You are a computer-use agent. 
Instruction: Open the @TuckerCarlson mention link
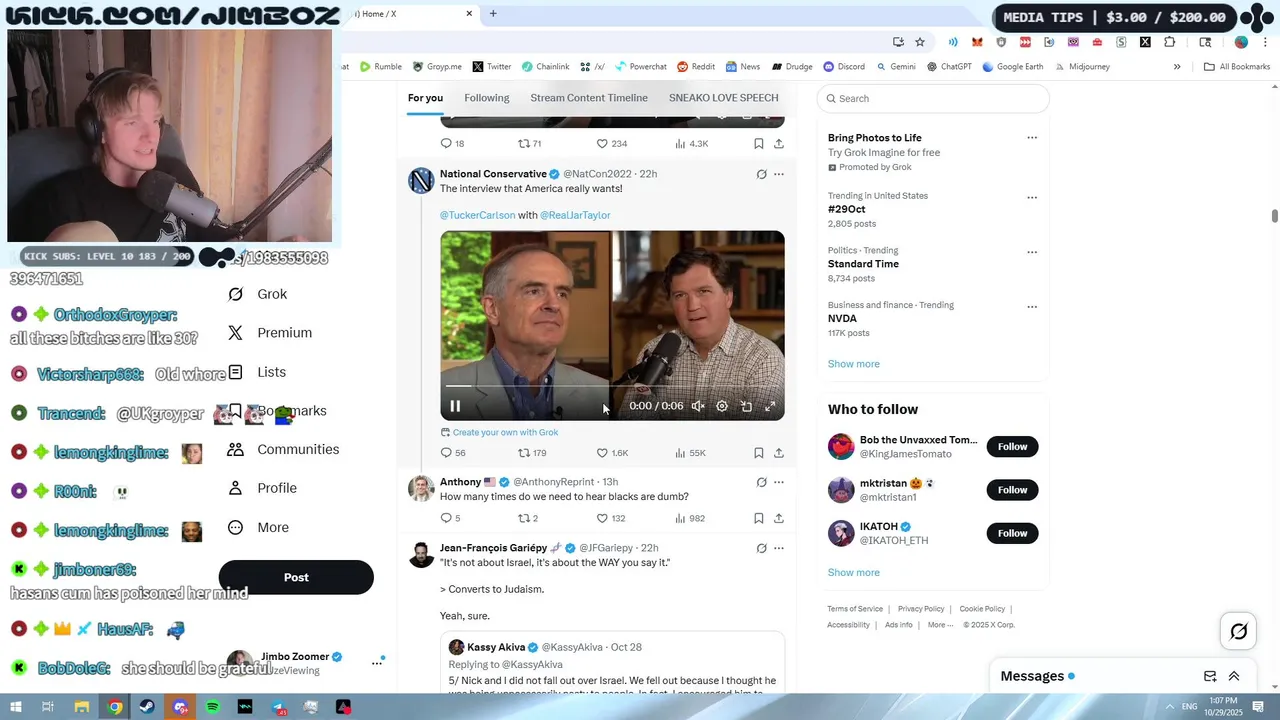click(x=478, y=215)
